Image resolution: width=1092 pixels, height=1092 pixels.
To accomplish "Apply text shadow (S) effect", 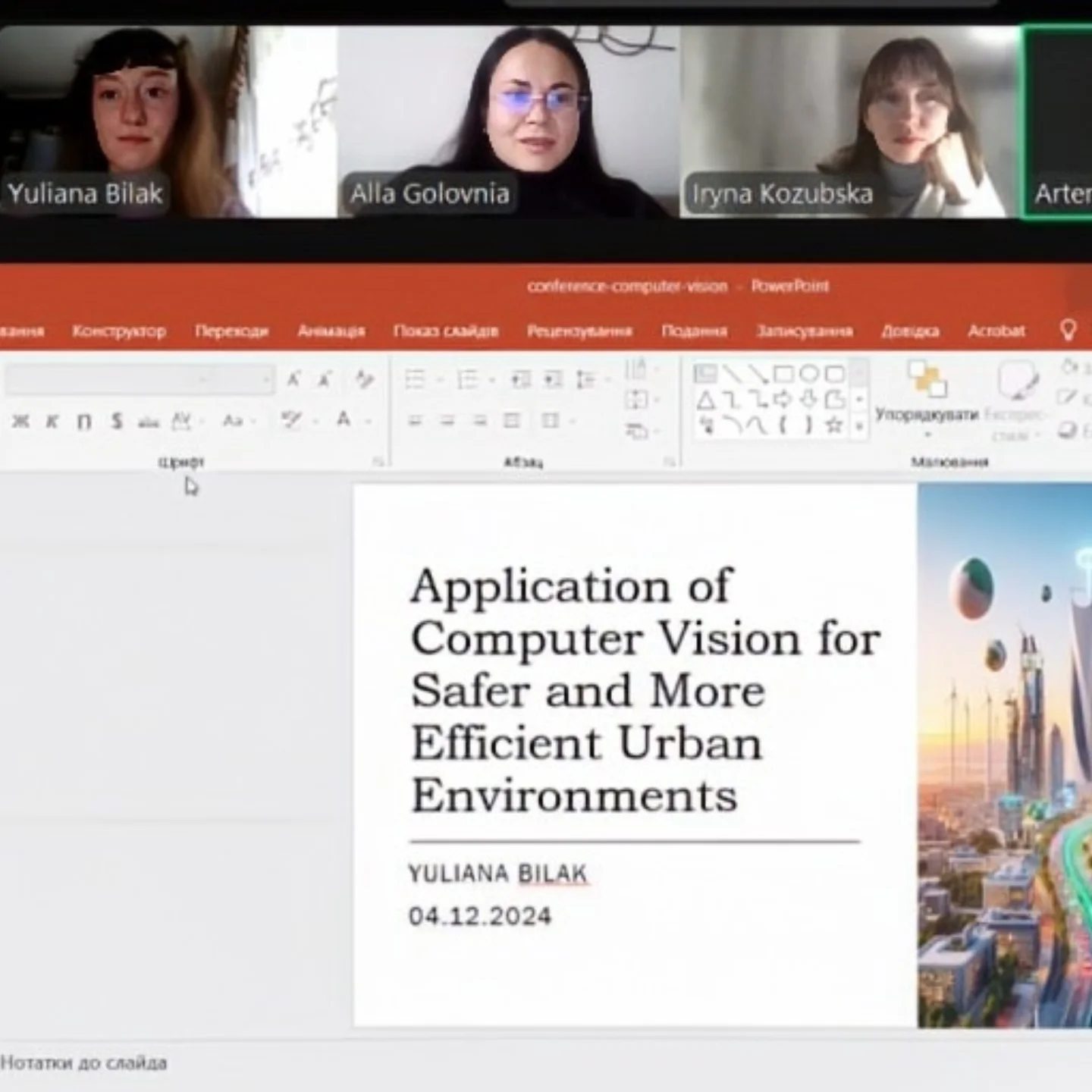I will tap(116, 421).
